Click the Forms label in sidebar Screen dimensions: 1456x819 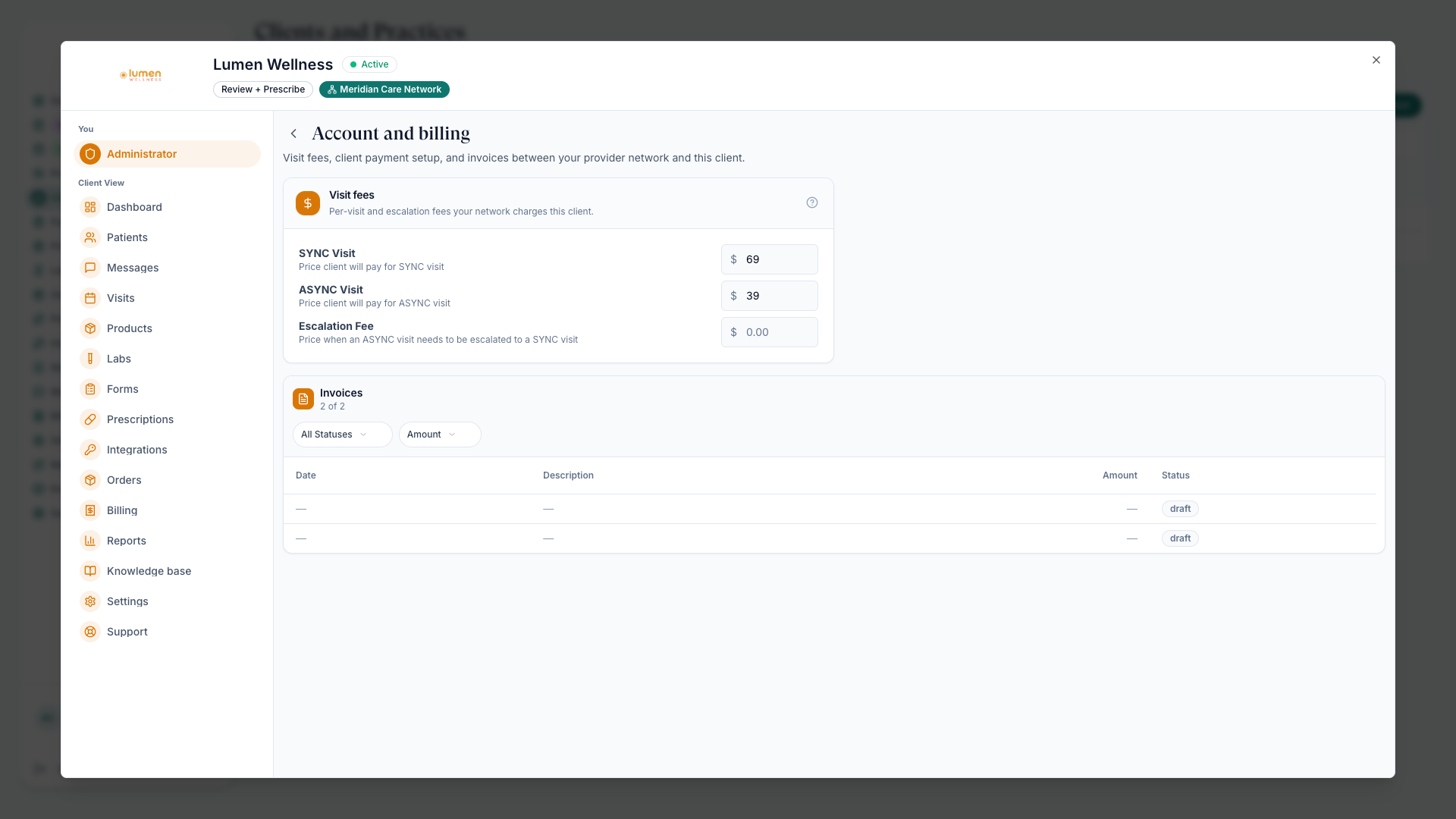coord(123,389)
